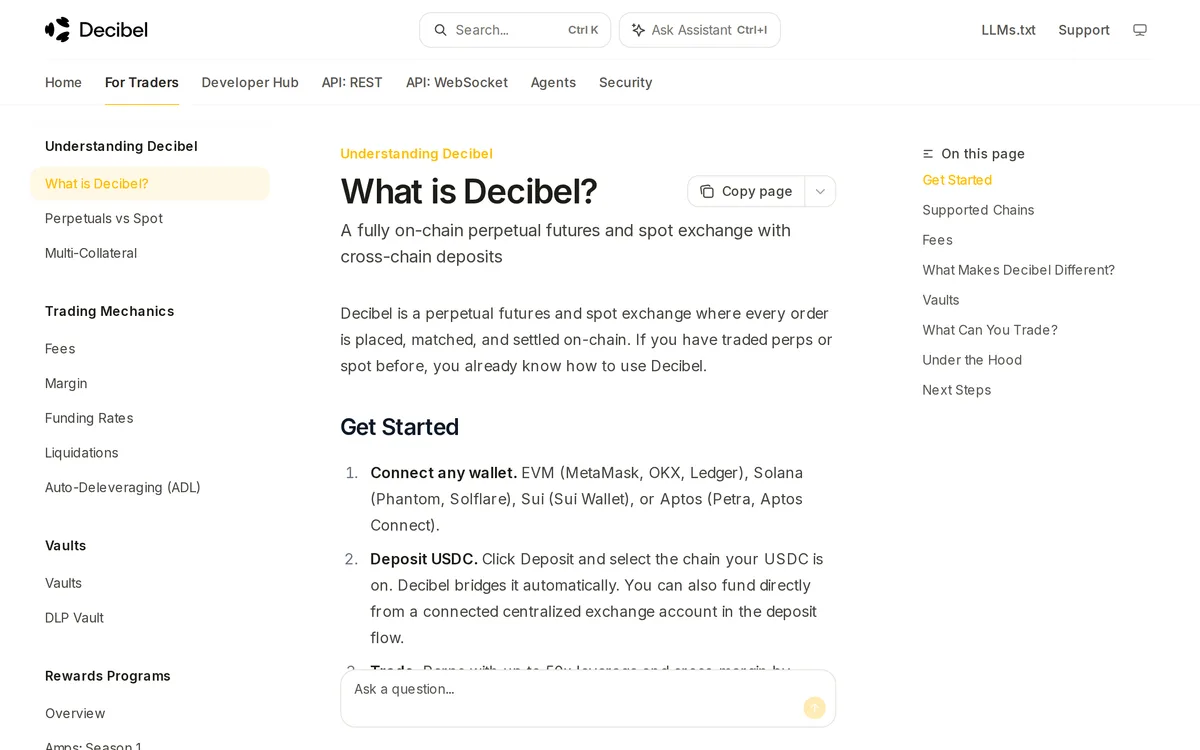Open the Rewards Overview page

75,713
